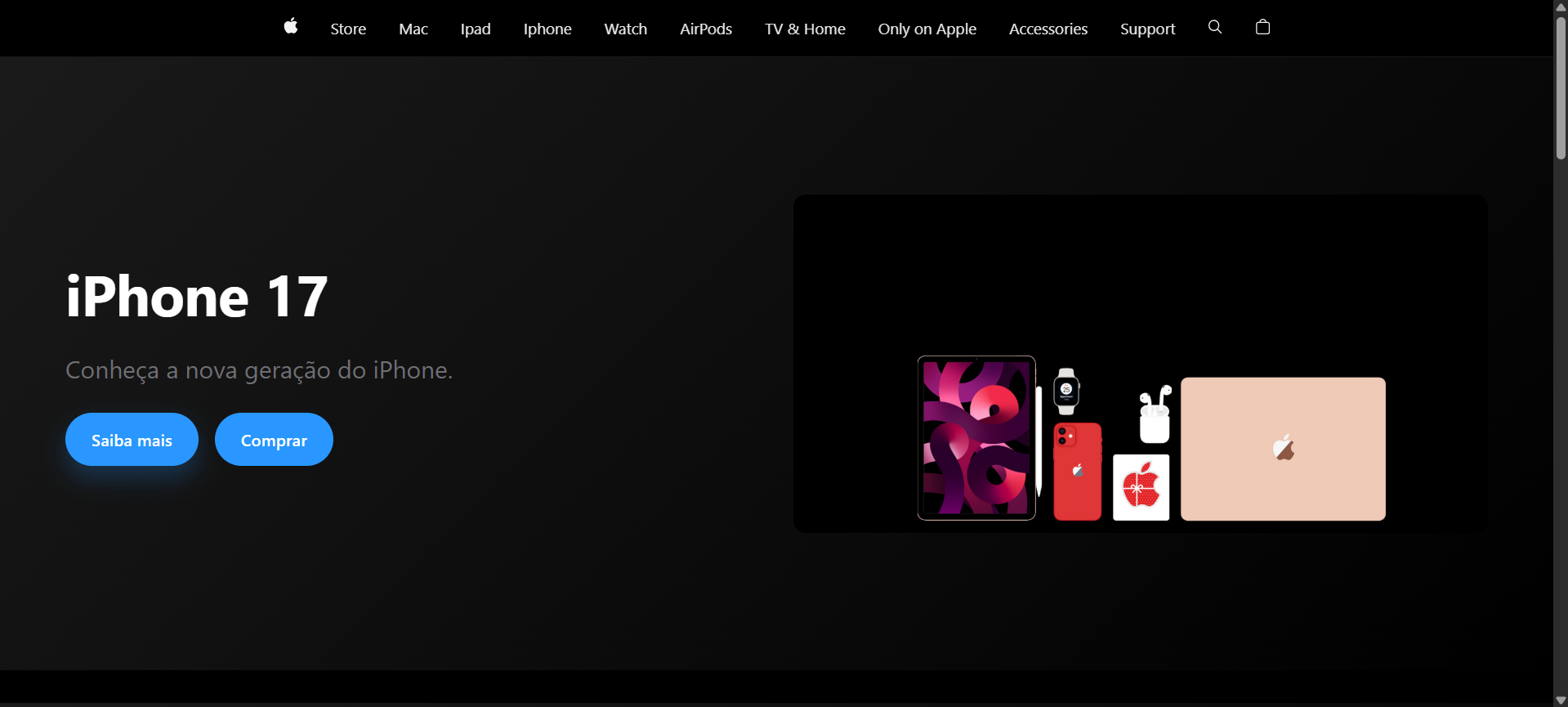This screenshot has height=707, width=1568.
Task: Click the scrollbar up arrow
Action: (x=1561, y=7)
